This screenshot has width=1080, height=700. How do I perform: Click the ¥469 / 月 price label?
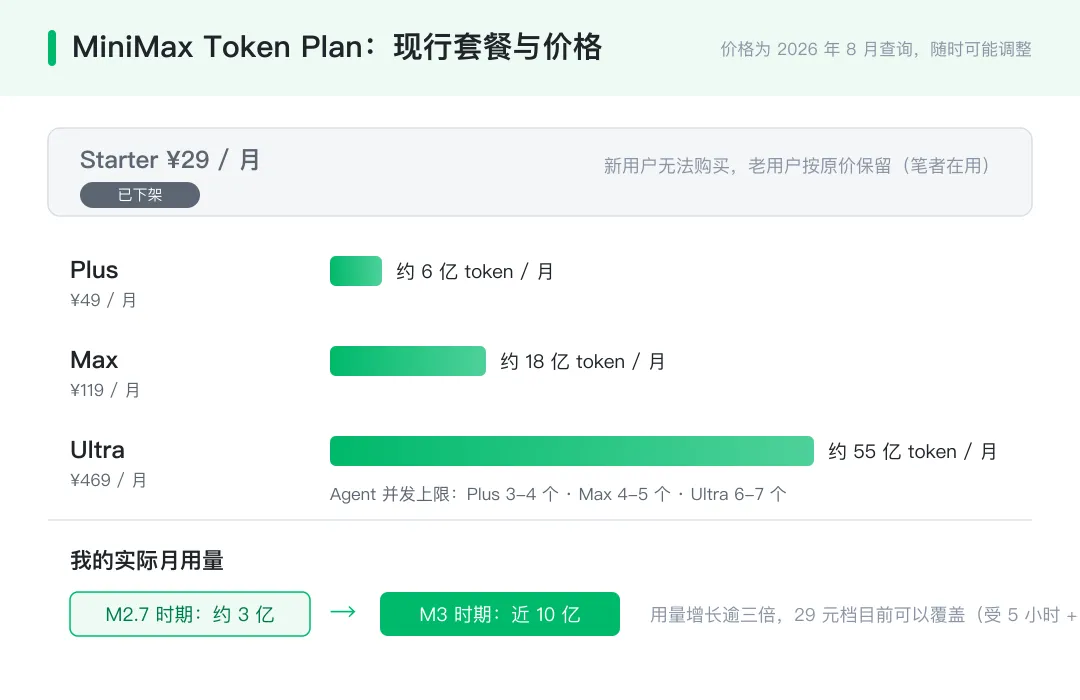point(108,480)
